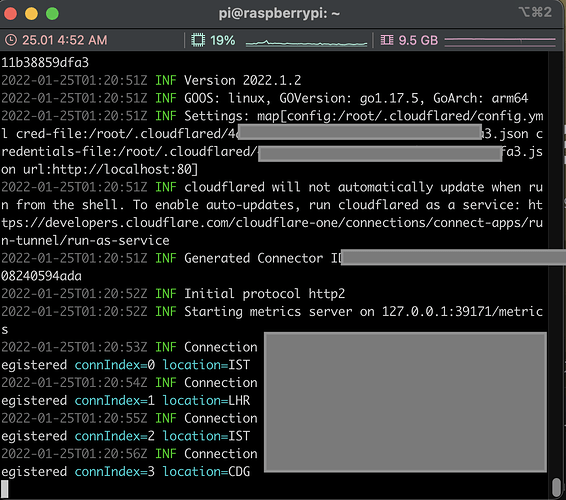Click the red close window button
This screenshot has width=566, height=500.
tap(10, 14)
